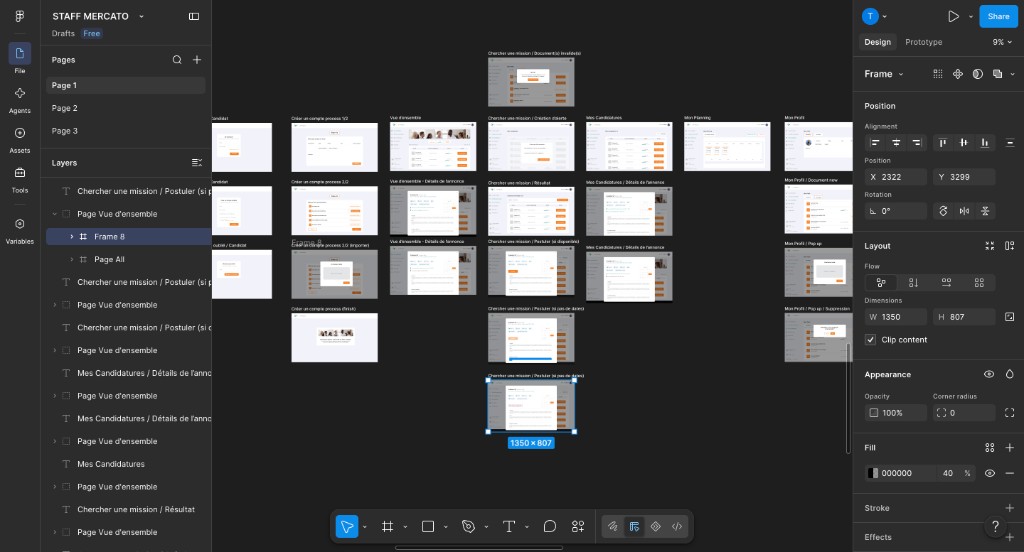Hide the 000000 fill eye icon
This screenshot has height=552, width=1024.
click(x=989, y=473)
